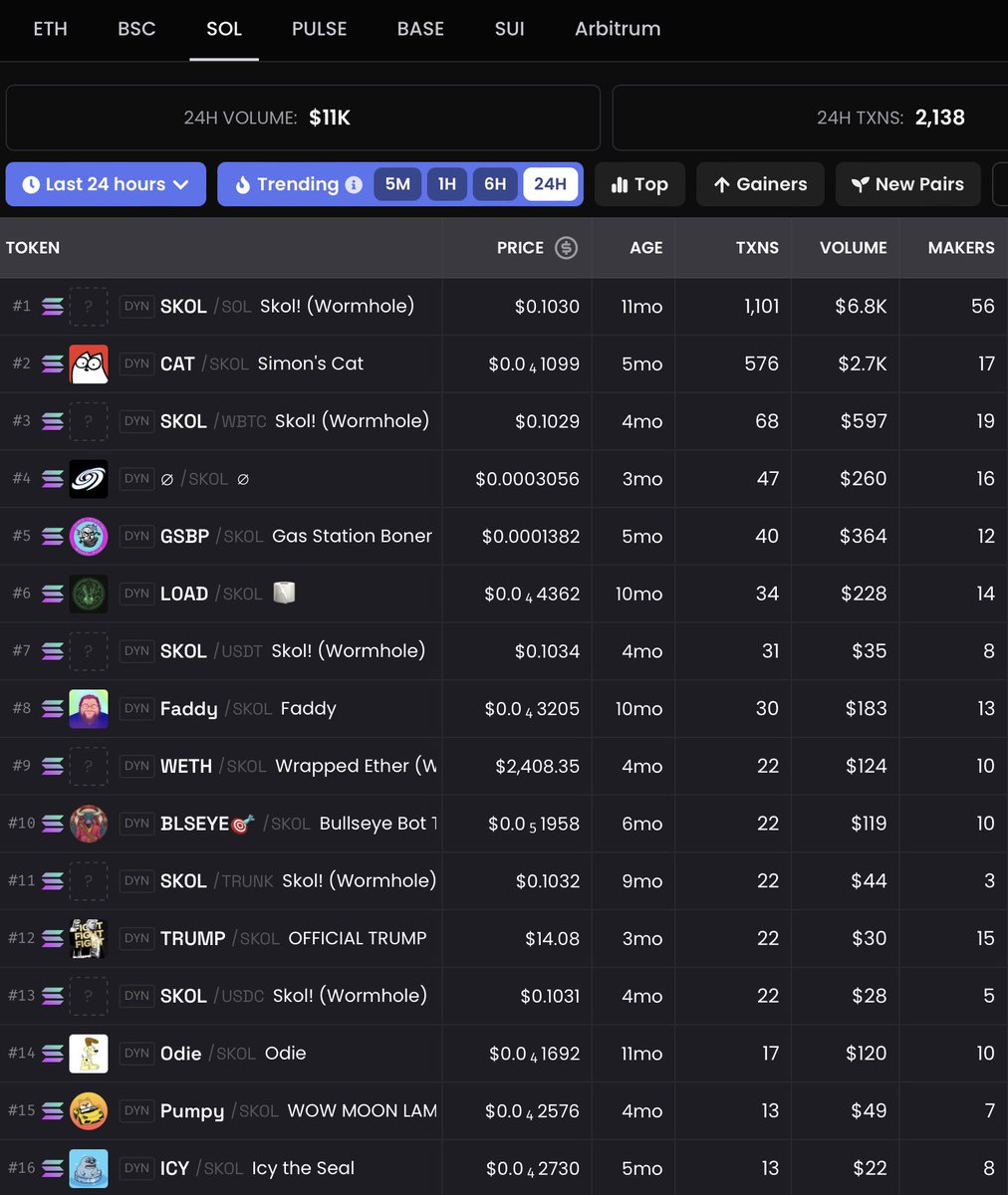Click price $2,408.35 in WETH row

537,767
